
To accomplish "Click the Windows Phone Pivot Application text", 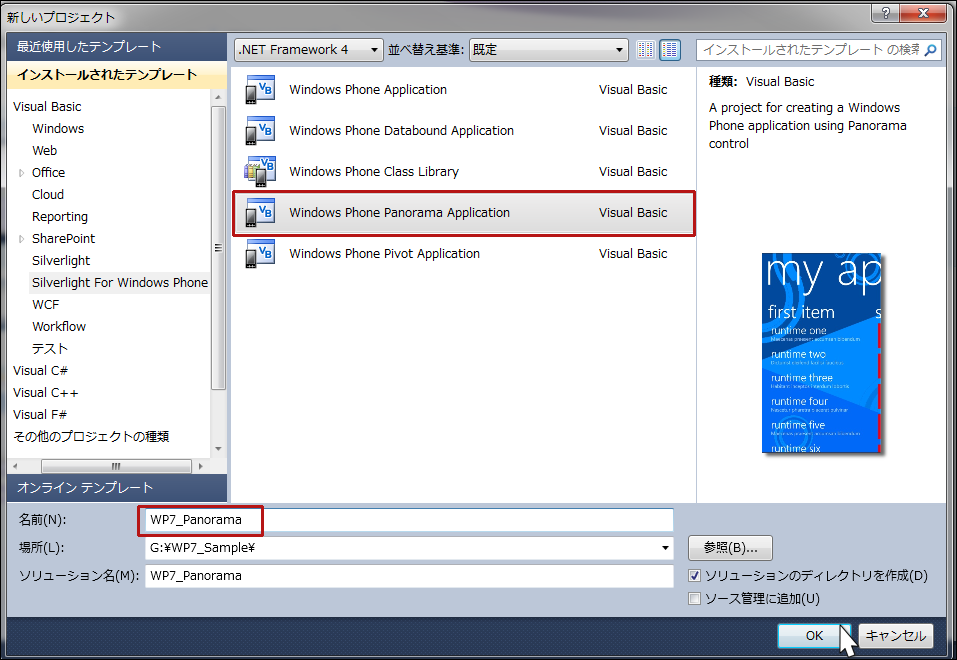I will tap(385, 254).
